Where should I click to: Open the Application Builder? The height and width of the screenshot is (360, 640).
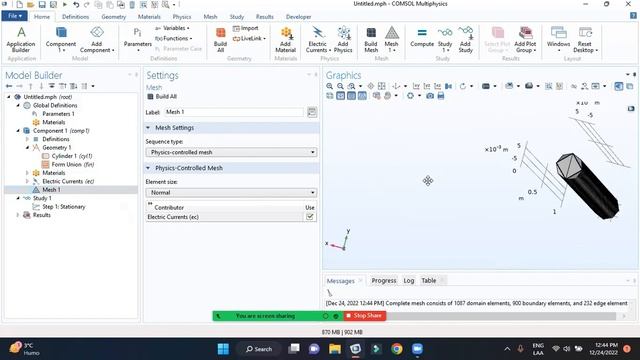pos(21,40)
